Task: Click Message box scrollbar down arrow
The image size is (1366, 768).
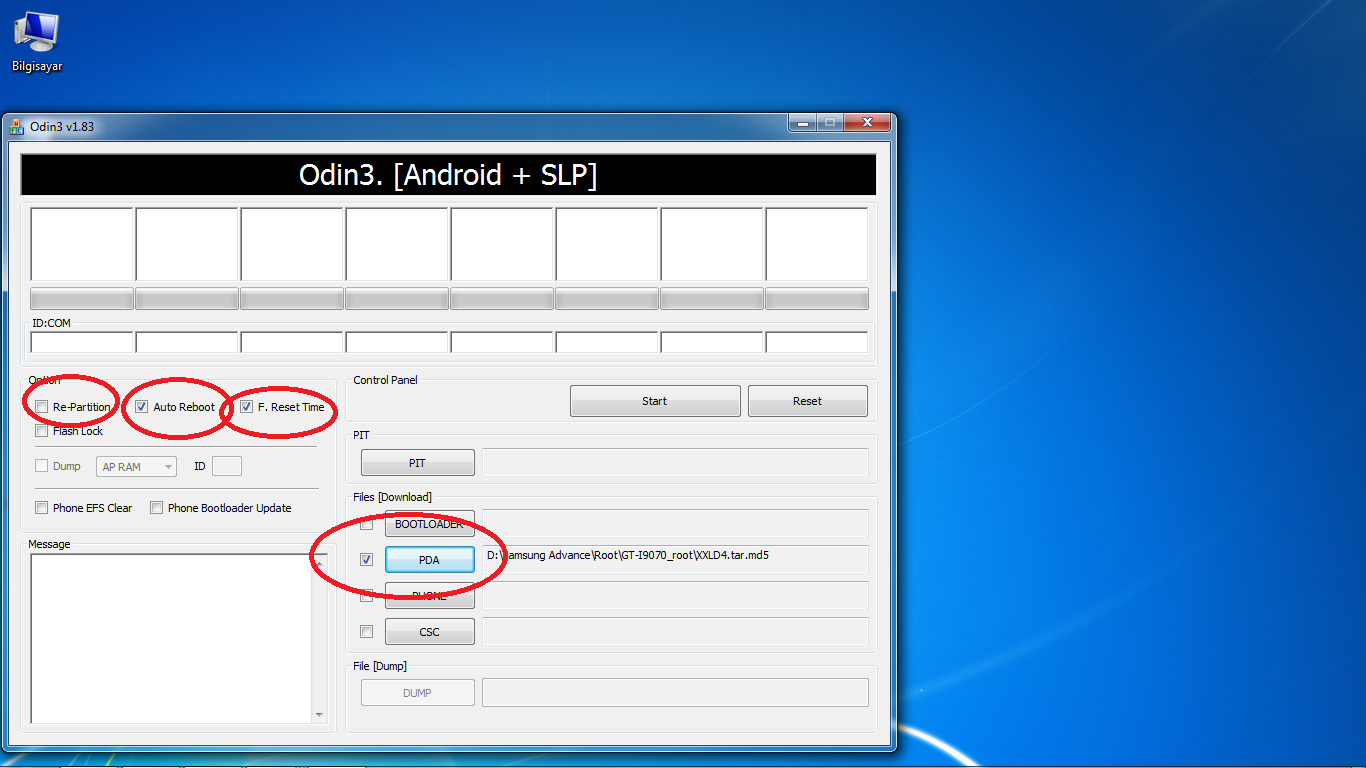Action: point(319,715)
